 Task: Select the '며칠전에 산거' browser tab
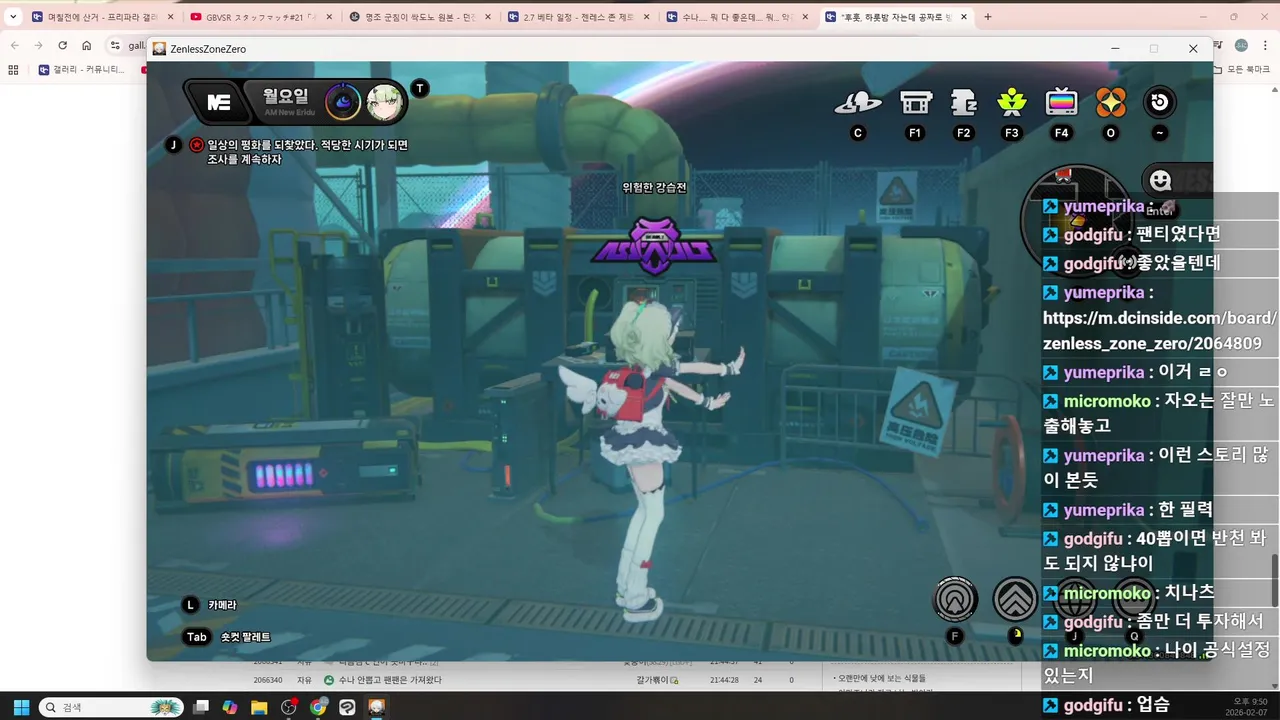coord(101,17)
